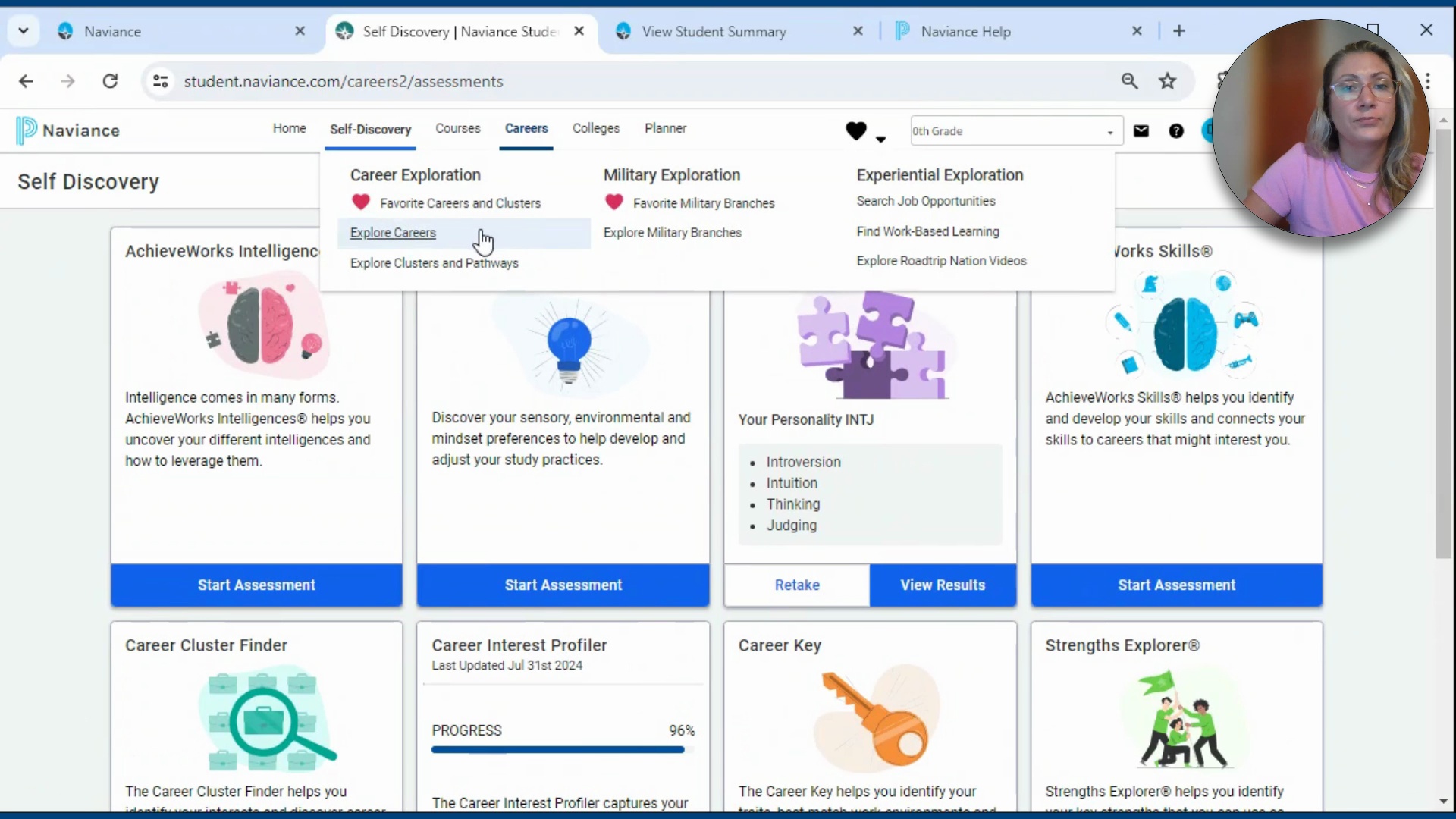Image resolution: width=1456 pixels, height=819 pixels.
Task: Click the brain illustration on AchieveWorks Intelligences card
Action: (264, 326)
